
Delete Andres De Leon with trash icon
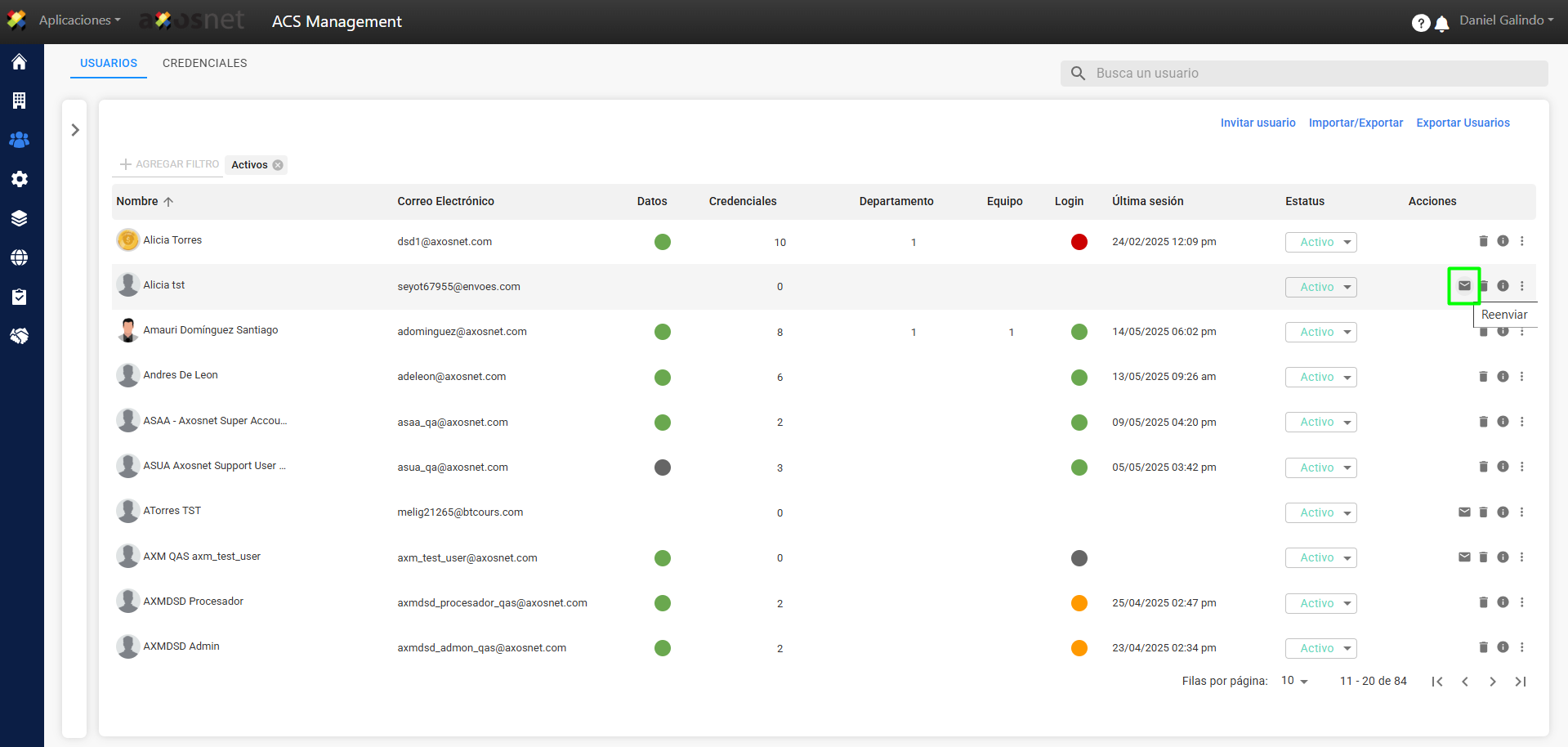tap(1483, 377)
